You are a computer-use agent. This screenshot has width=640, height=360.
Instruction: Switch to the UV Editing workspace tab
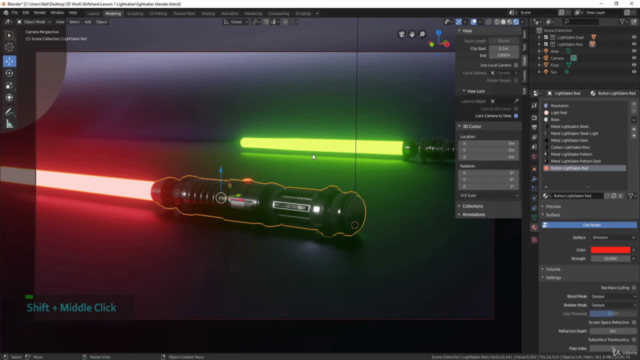point(158,13)
